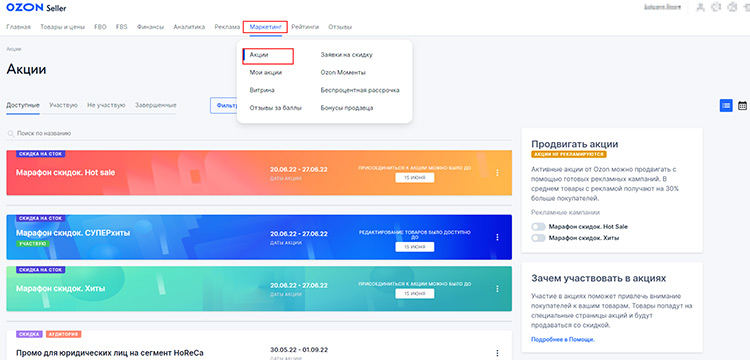Viewport: 750px width, 360px height.
Task: Click dates 30.05.22 - 01.09.22
Action: [299, 349]
